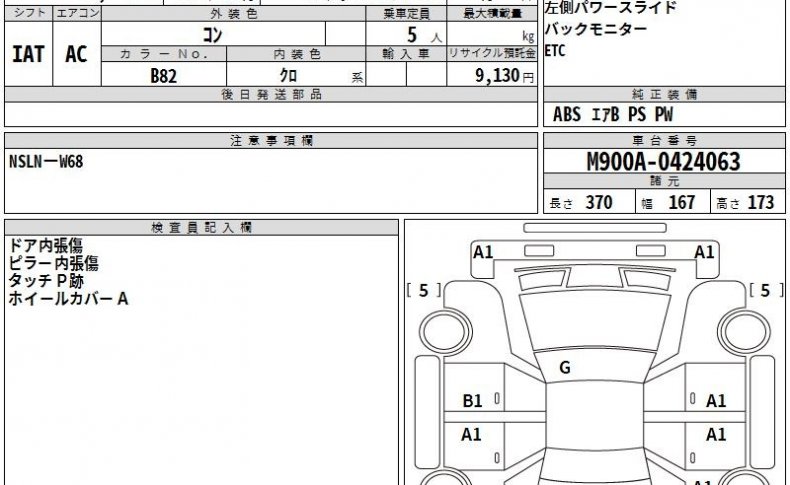The height and width of the screenshot is (485, 790).
Task: Click the 諸元 header
Action: (x=664, y=181)
